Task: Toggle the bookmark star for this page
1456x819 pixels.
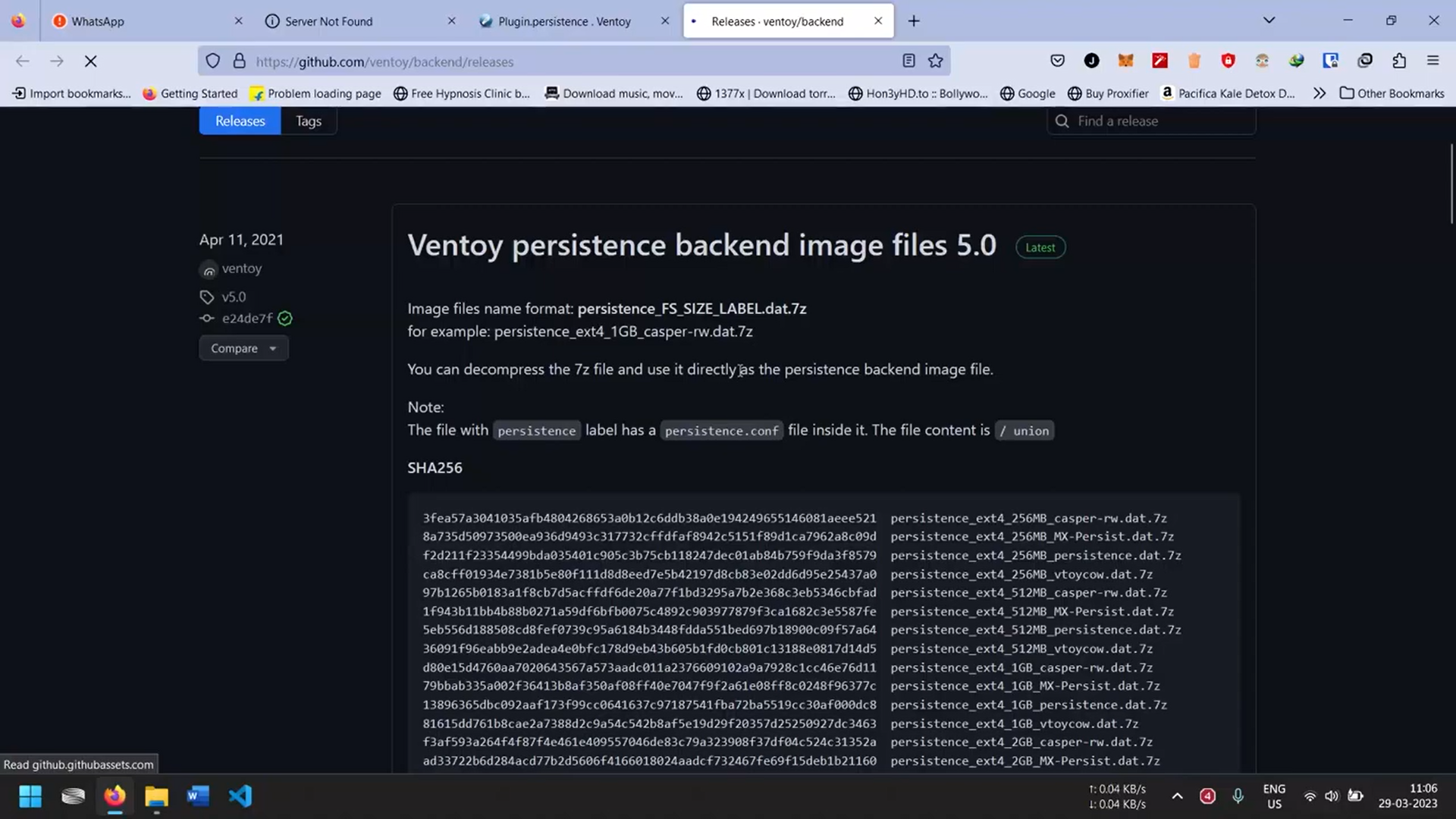Action: [x=936, y=61]
